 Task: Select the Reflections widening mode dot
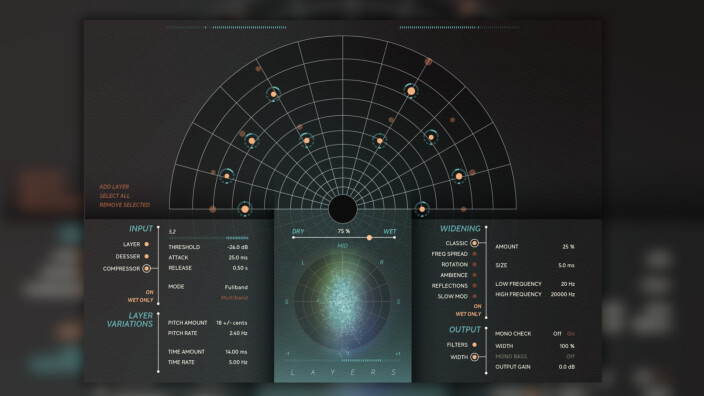click(475, 286)
